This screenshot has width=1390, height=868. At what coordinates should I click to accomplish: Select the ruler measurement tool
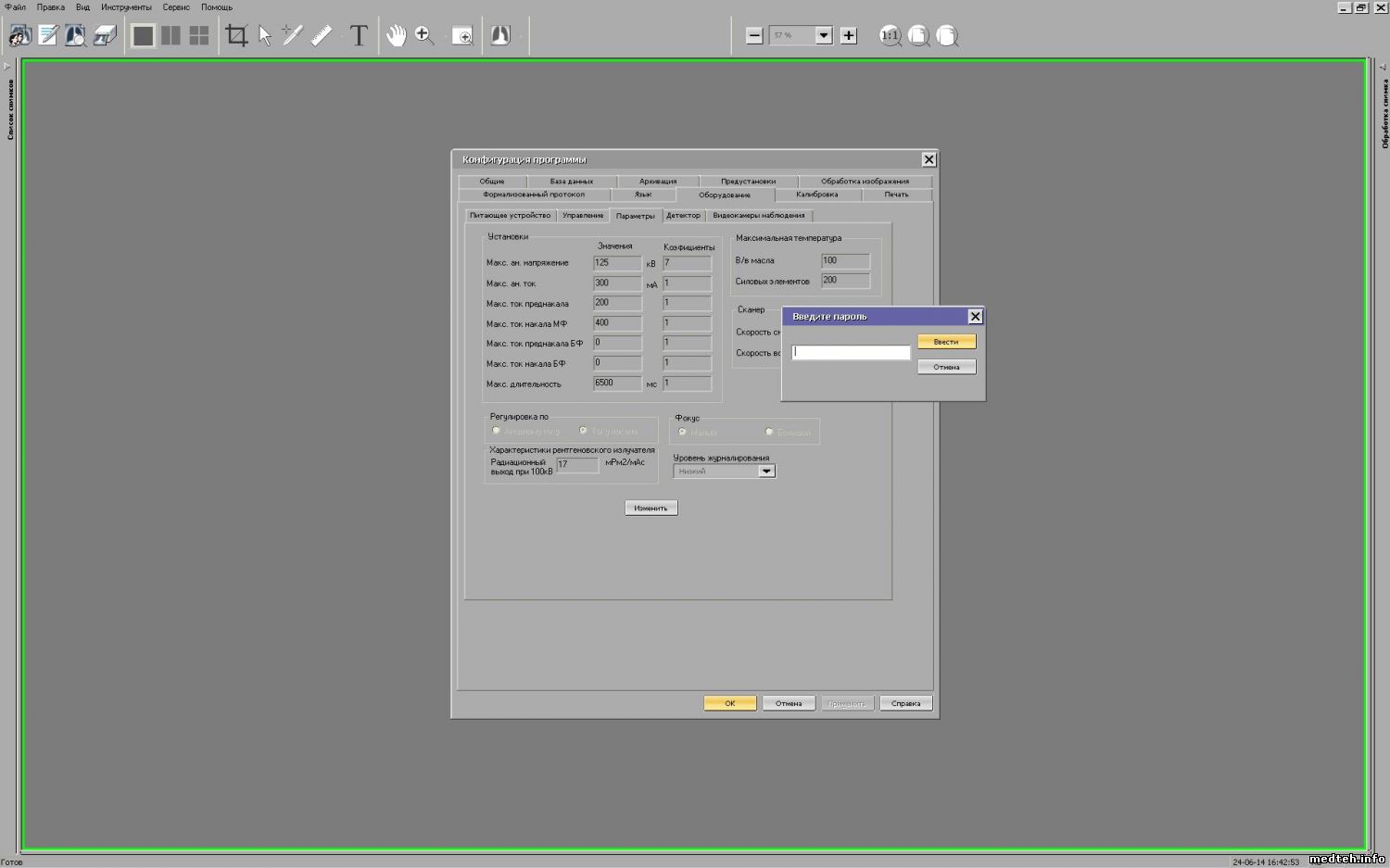pyautogui.click(x=322, y=36)
